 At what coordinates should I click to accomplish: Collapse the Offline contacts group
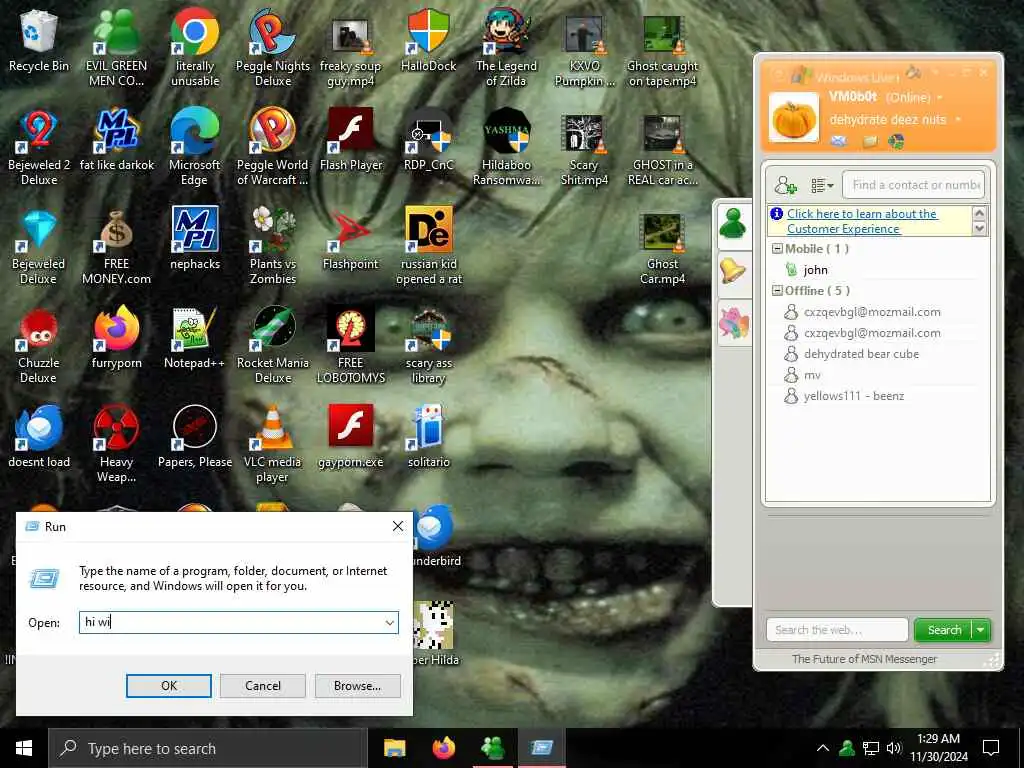click(x=777, y=291)
